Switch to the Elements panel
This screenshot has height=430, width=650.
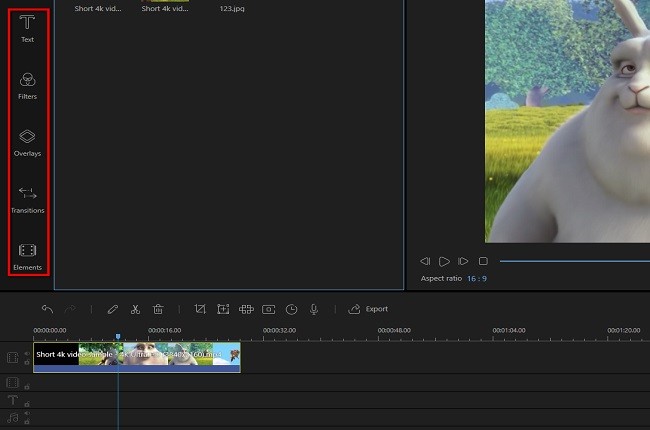tap(27, 257)
